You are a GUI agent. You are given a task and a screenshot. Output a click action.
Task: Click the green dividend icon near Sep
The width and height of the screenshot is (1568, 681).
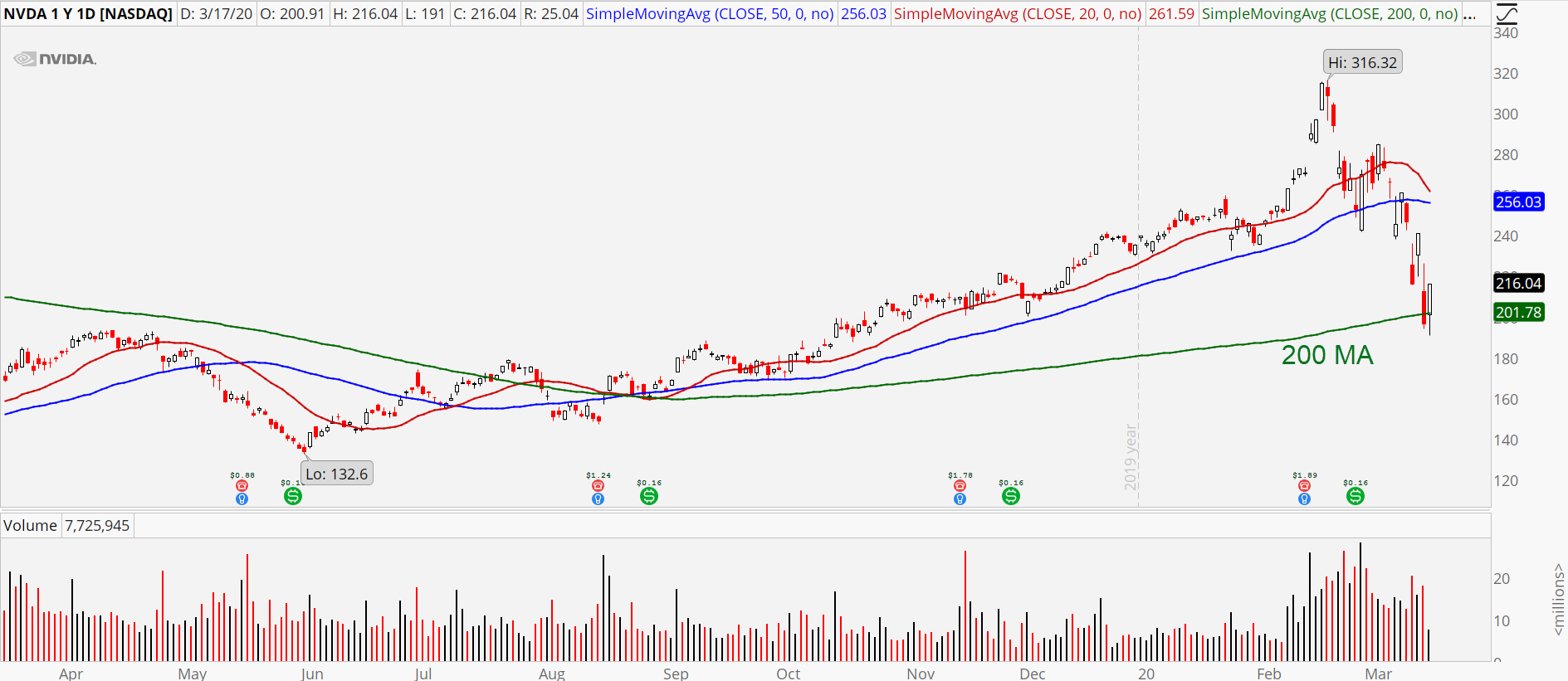point(649,496)
